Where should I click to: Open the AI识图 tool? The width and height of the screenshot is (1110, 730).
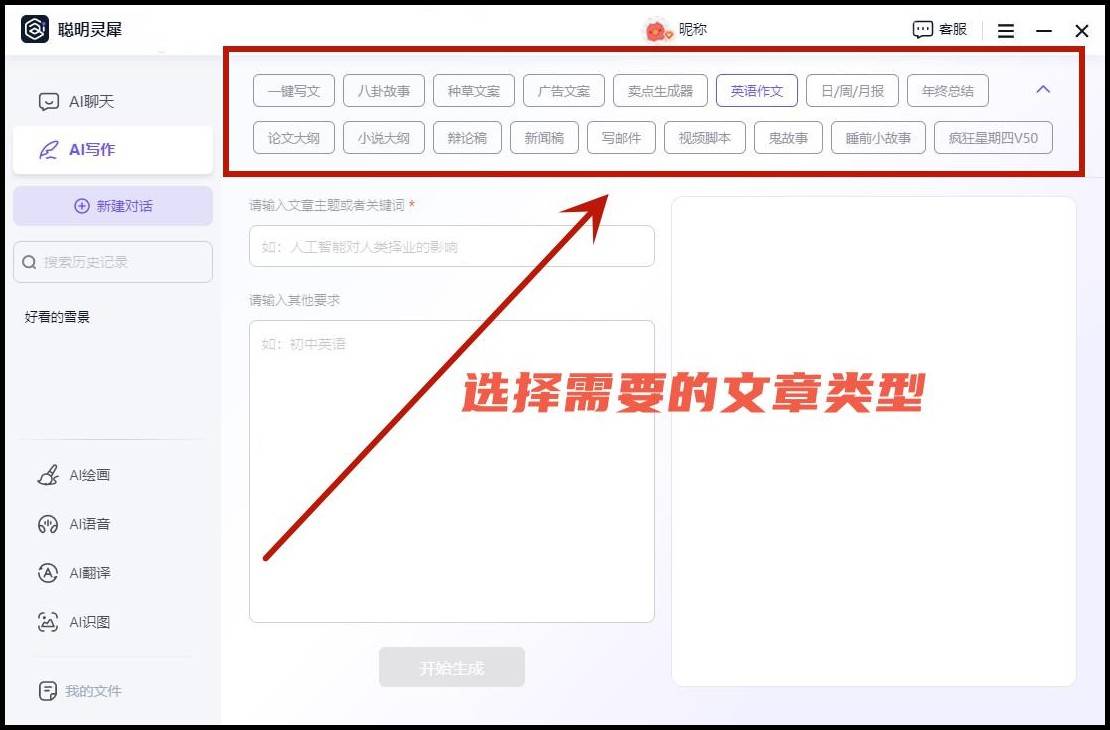click(x=74, y=622)
